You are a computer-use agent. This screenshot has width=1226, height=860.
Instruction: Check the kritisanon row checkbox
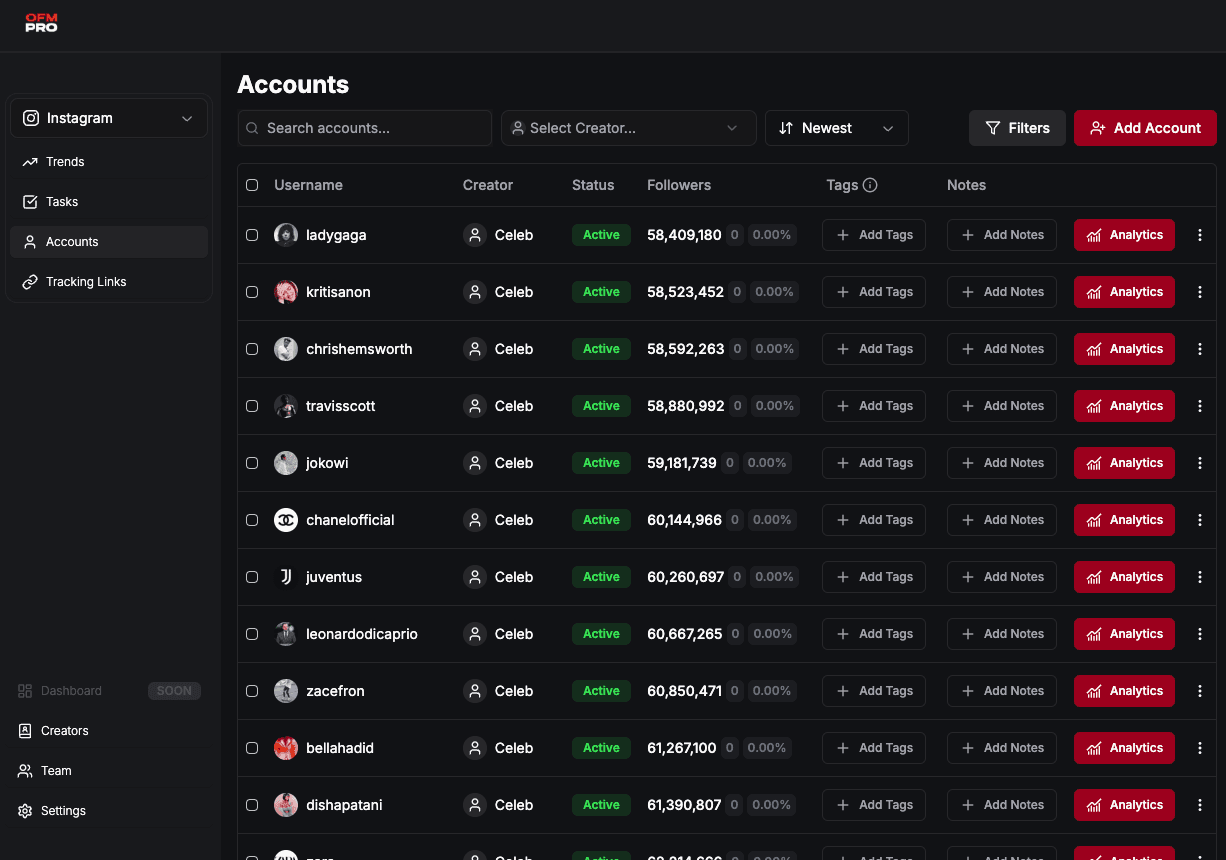pyautogui.click(x=252, y=292)
